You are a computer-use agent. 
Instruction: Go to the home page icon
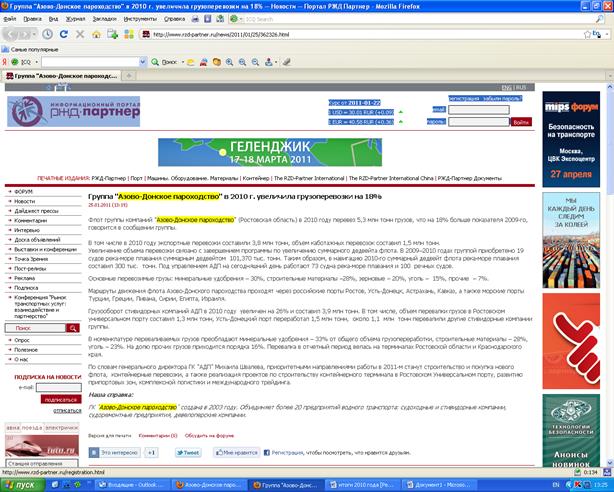click(x=96, y=34)
